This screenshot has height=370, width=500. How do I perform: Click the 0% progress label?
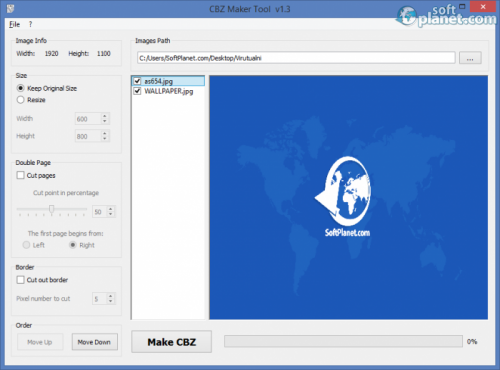(472, 341)
